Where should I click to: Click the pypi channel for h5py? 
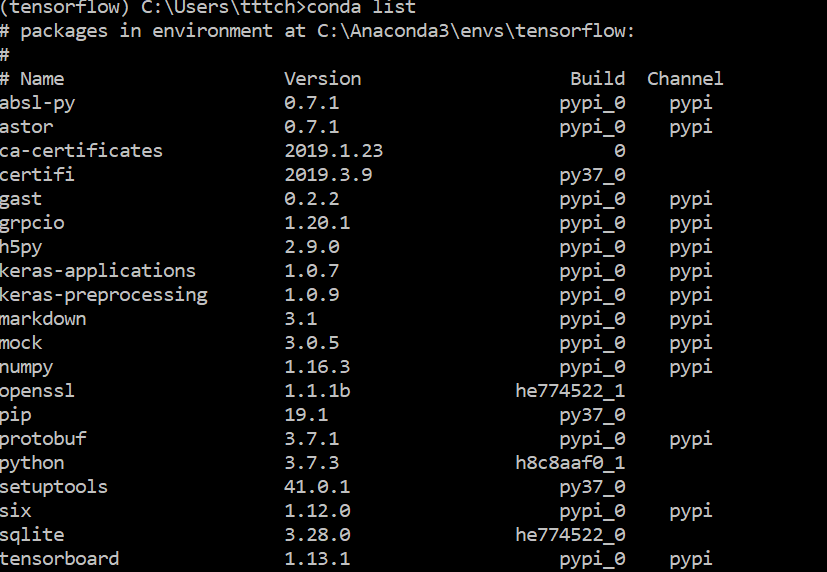click(x=690, y=248)
